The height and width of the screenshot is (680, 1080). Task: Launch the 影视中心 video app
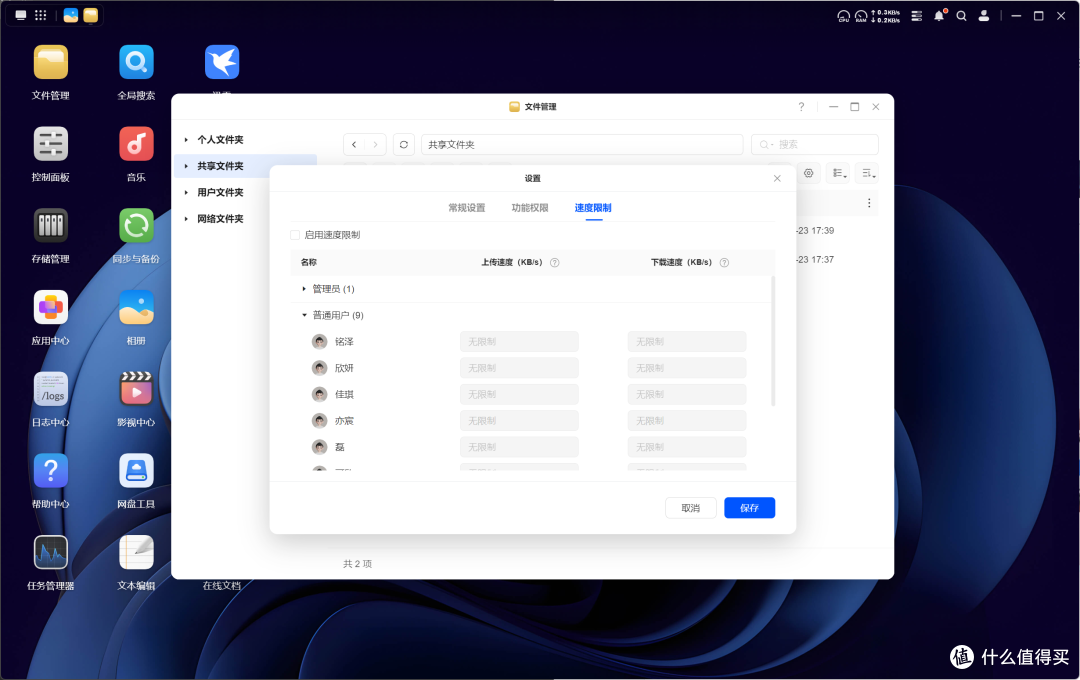(136, 389)
